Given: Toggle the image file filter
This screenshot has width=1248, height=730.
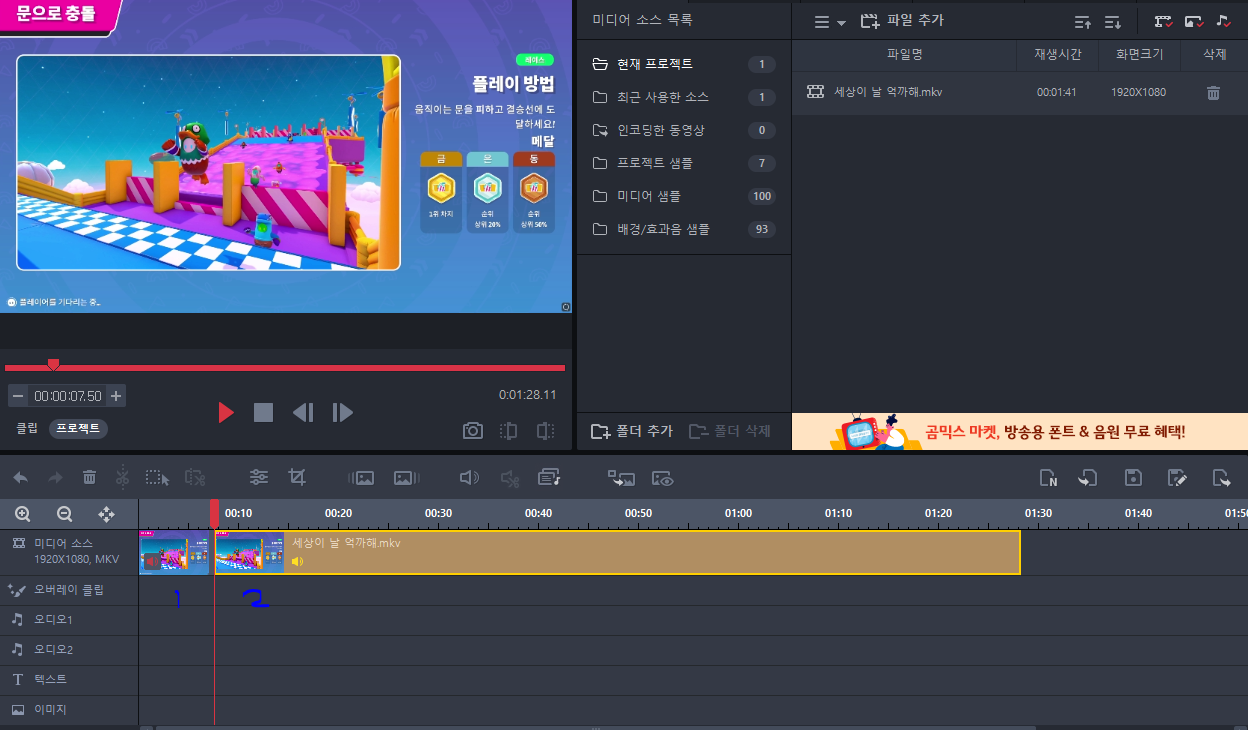Looking at the screenshot, I should (x=1194, y=21).
